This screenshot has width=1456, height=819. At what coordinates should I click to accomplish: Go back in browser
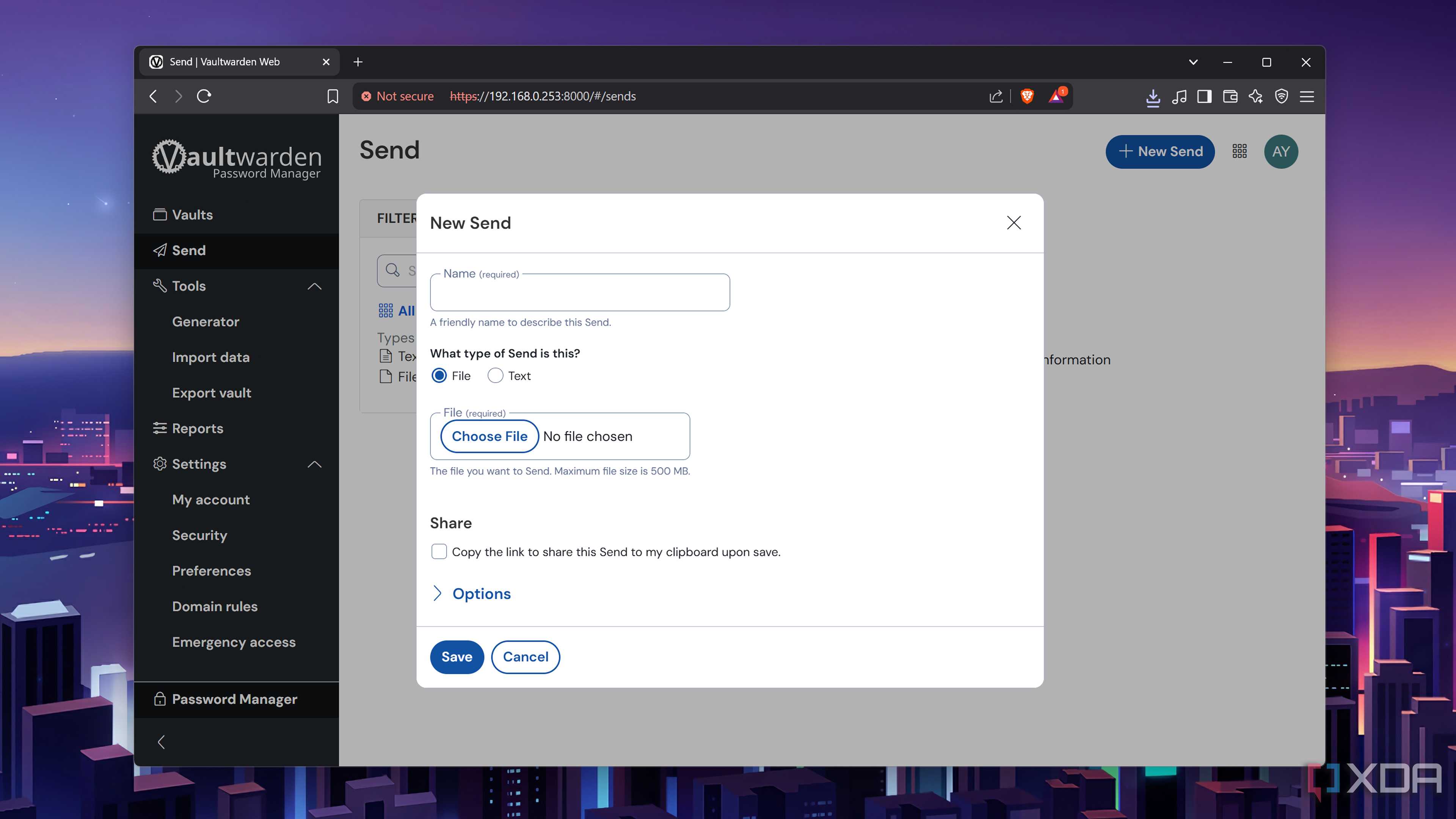click(153, 97)
